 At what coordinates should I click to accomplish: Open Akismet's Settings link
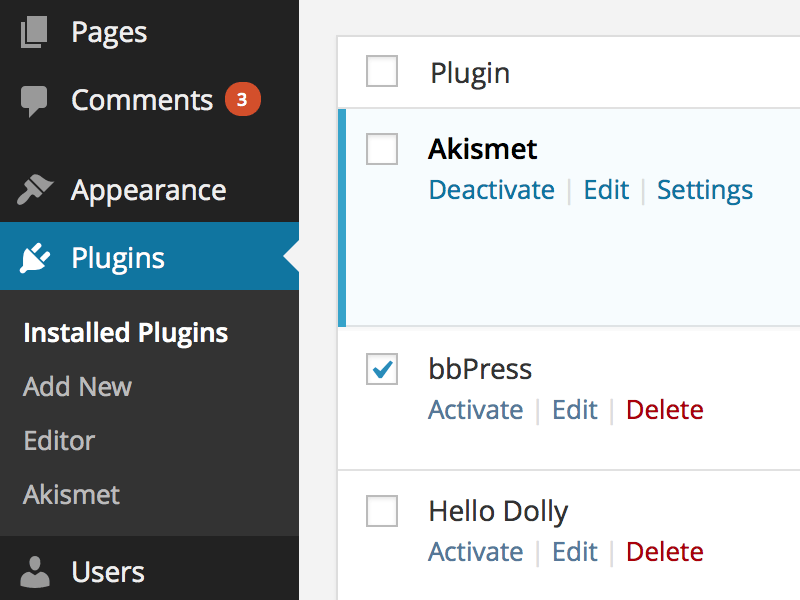click(x=705, y=190)
